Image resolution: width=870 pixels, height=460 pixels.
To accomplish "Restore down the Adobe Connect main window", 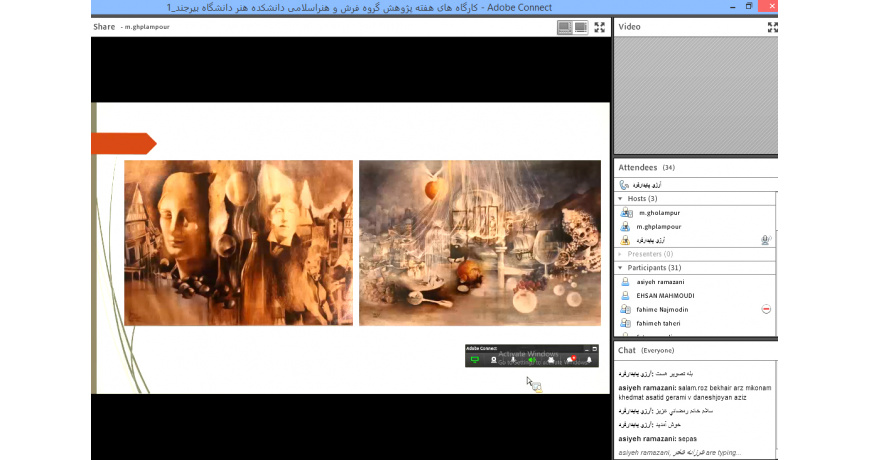I will point(748,7).
